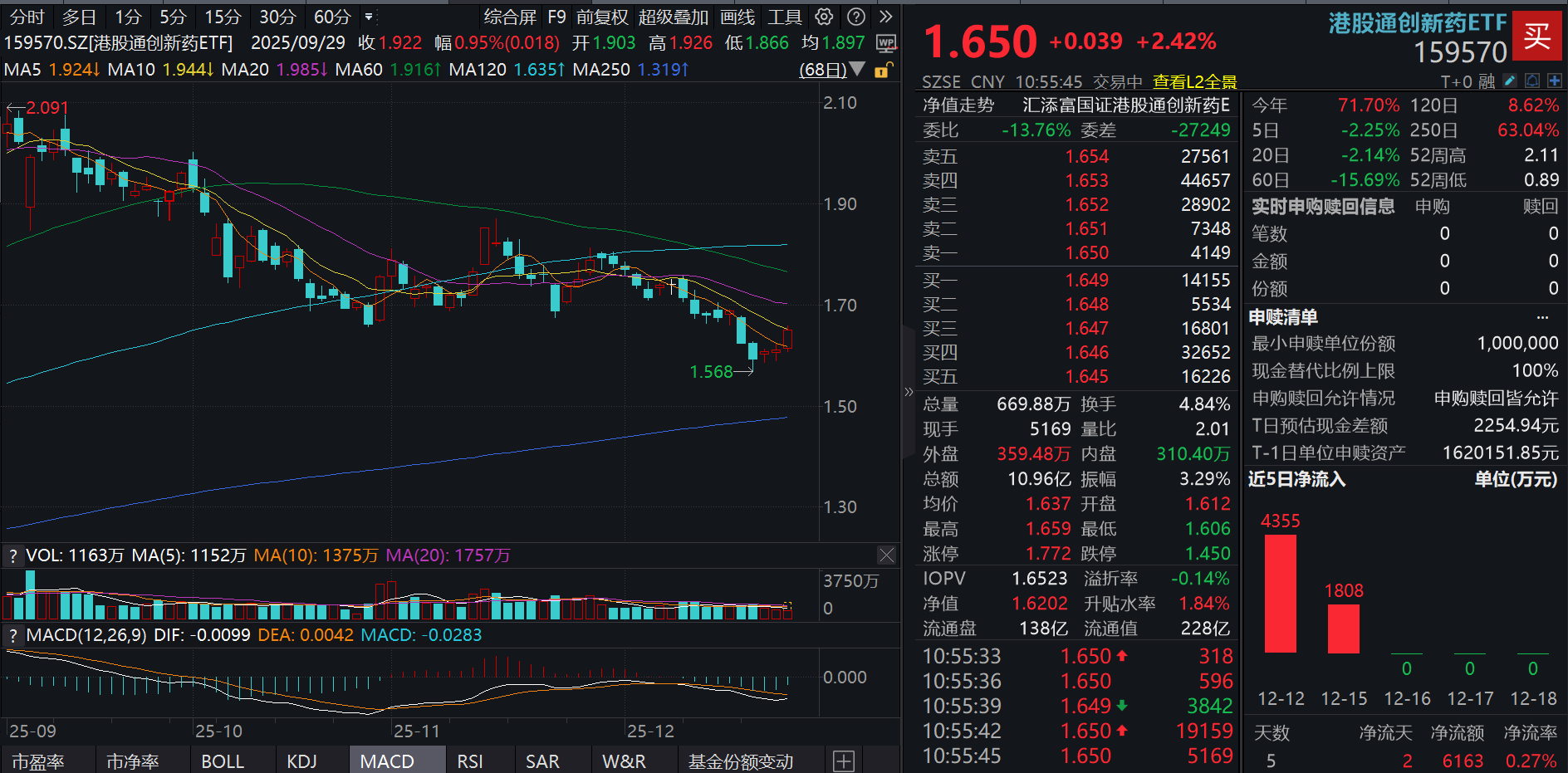
Task: Click the ? icon beside the MACD indicator
Action: [12, 634]
